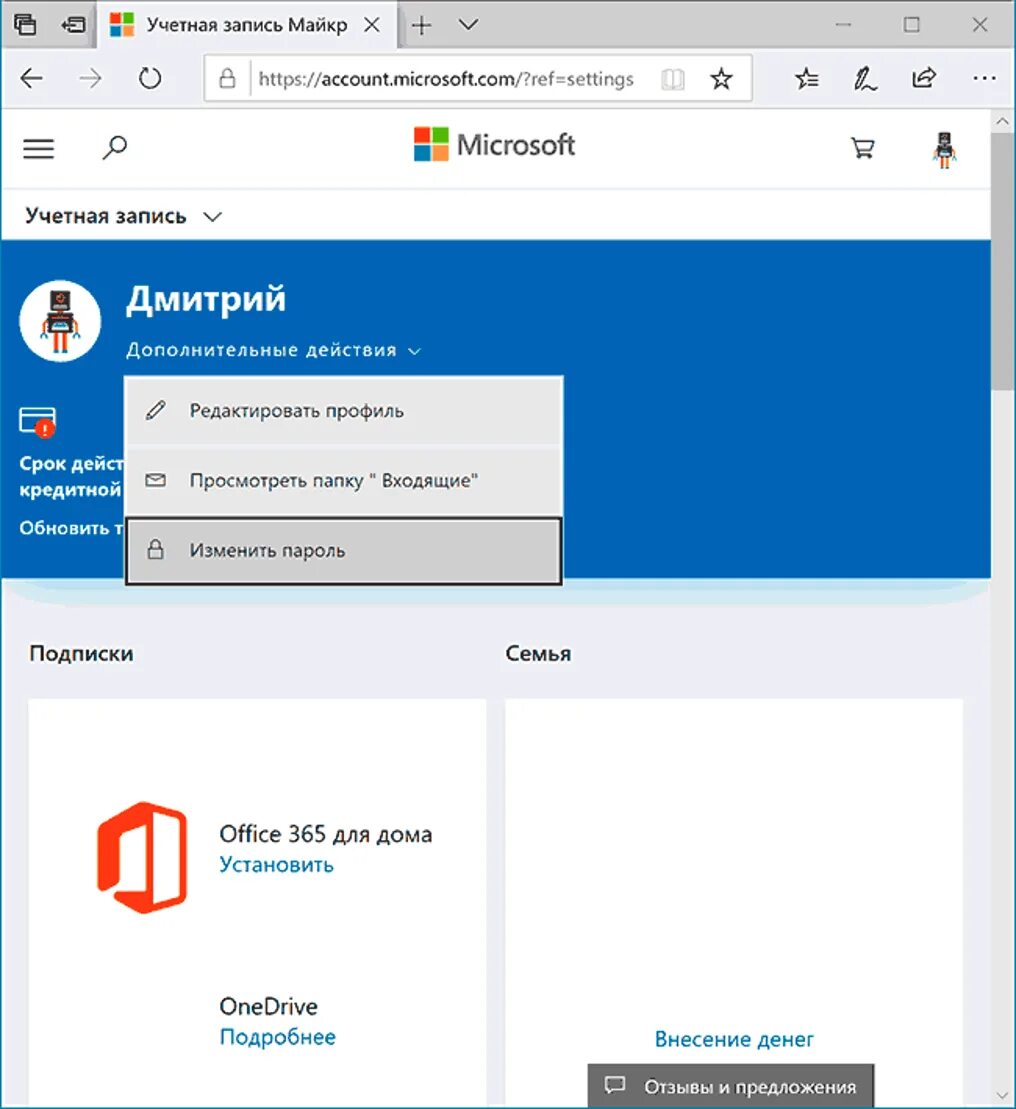This screenshot has width=1016, height=1109.
Task: Click Установить link for Office 365
Action: click(276, 864)
